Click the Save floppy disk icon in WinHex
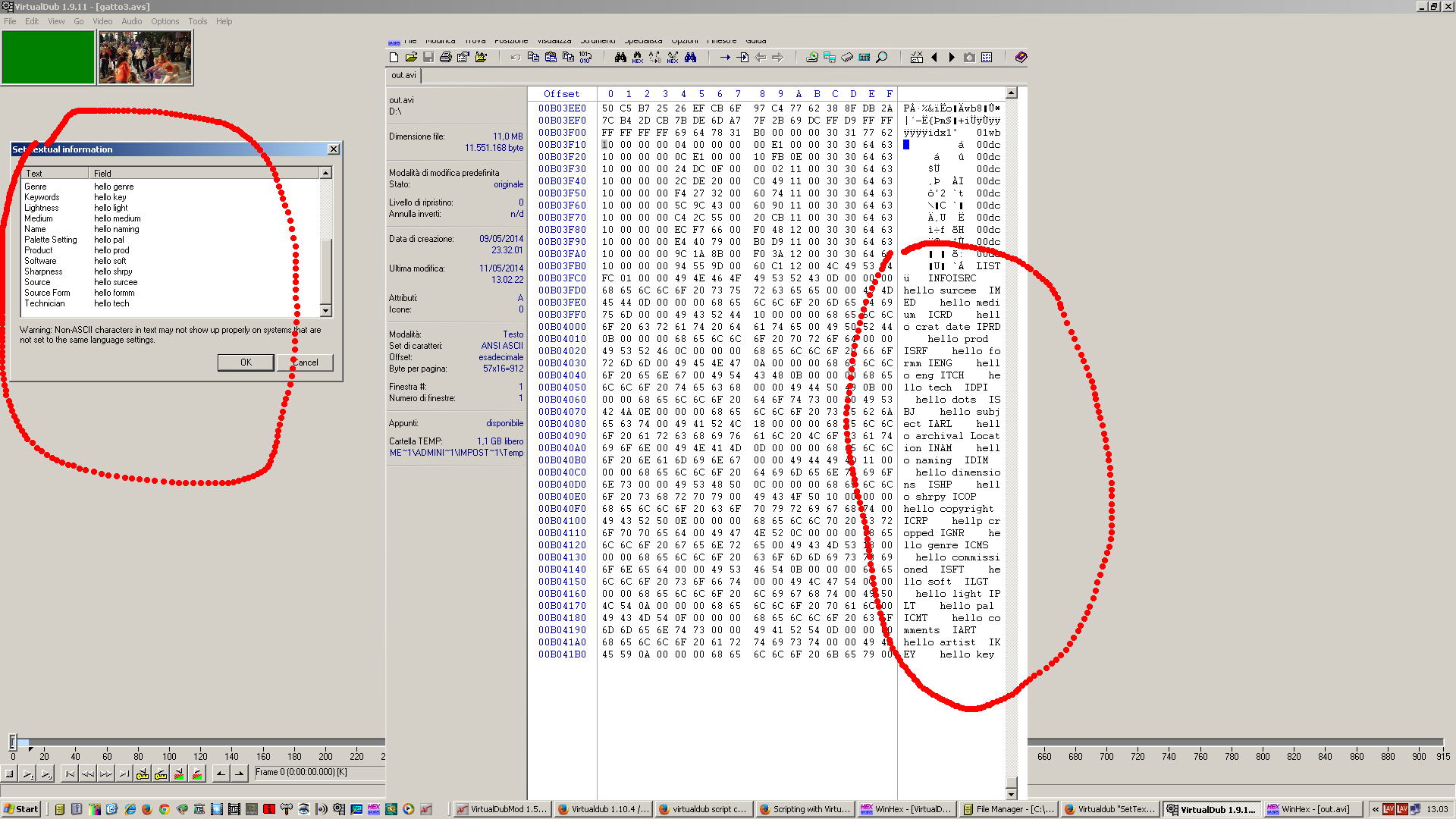 [x=428, y=57]
